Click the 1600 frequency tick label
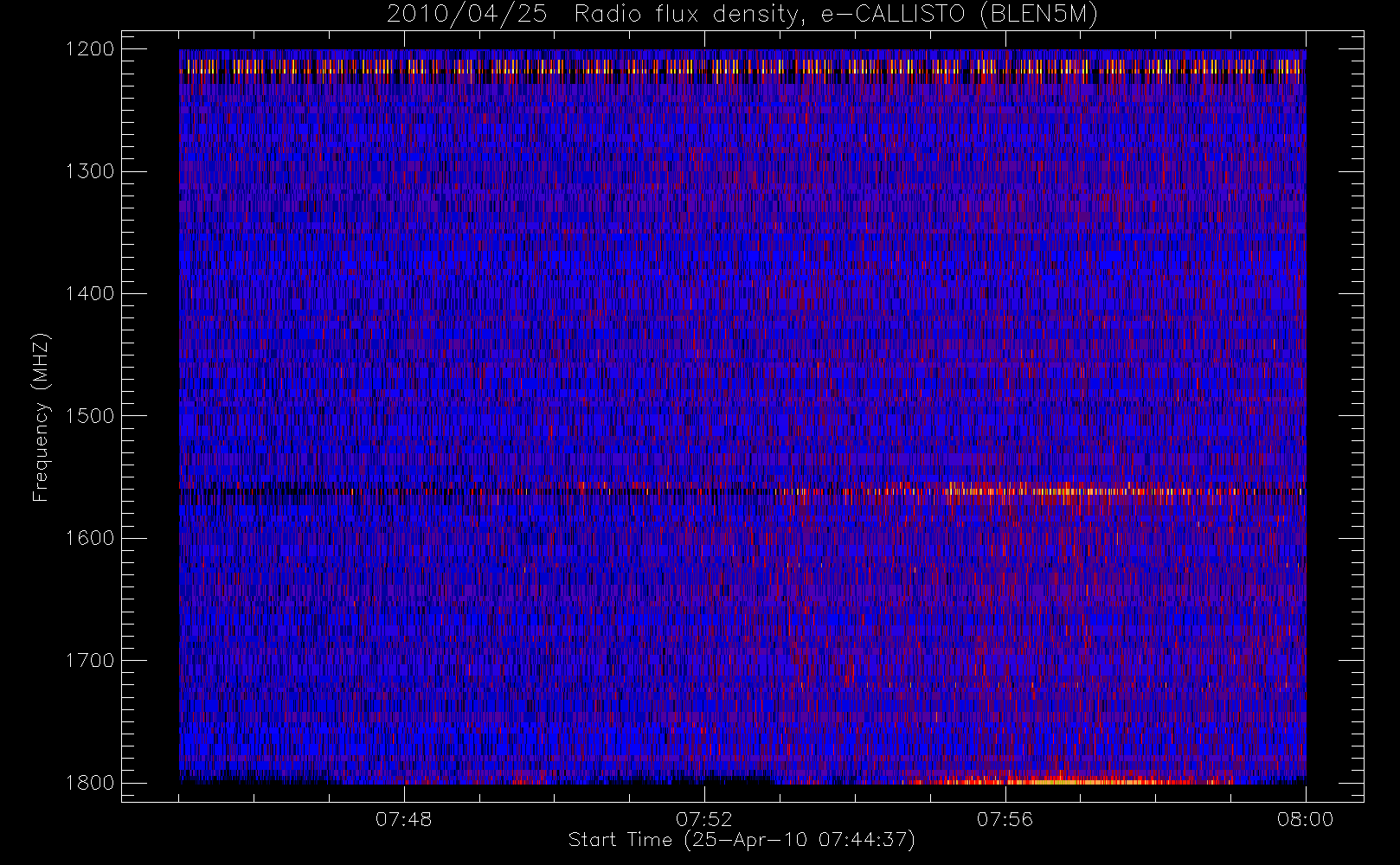The height and width of the screenshot is (865, 1400). pyautogui.click(x=90, y=538)
